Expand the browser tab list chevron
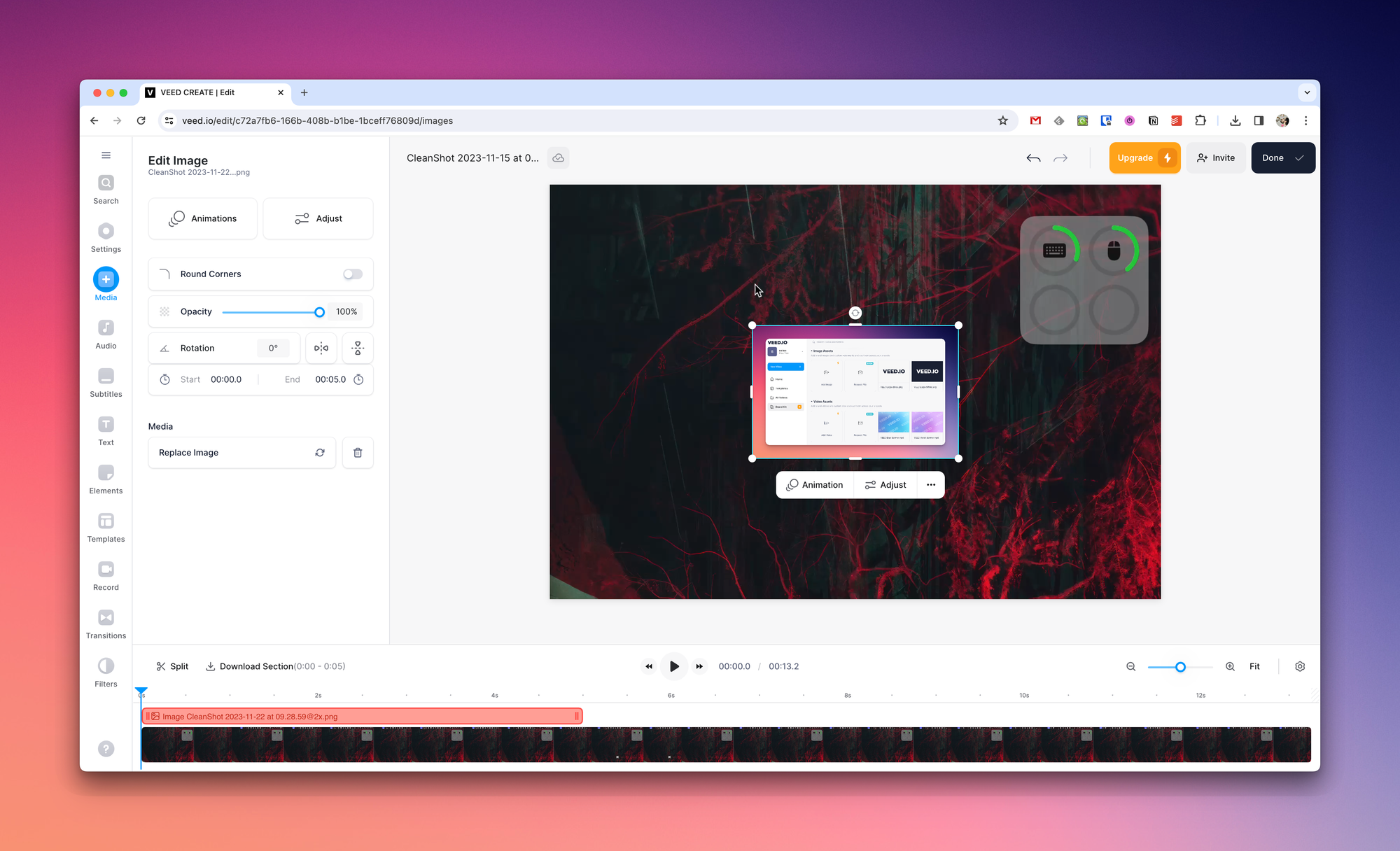 click(1307, 92)
